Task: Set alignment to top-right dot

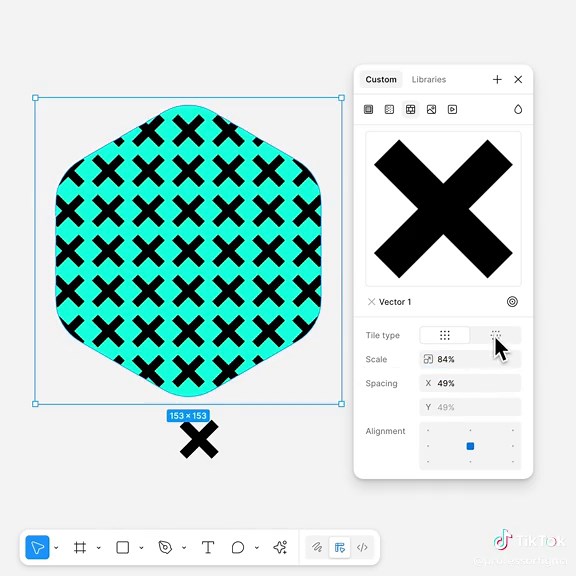Action: (512, 430)
